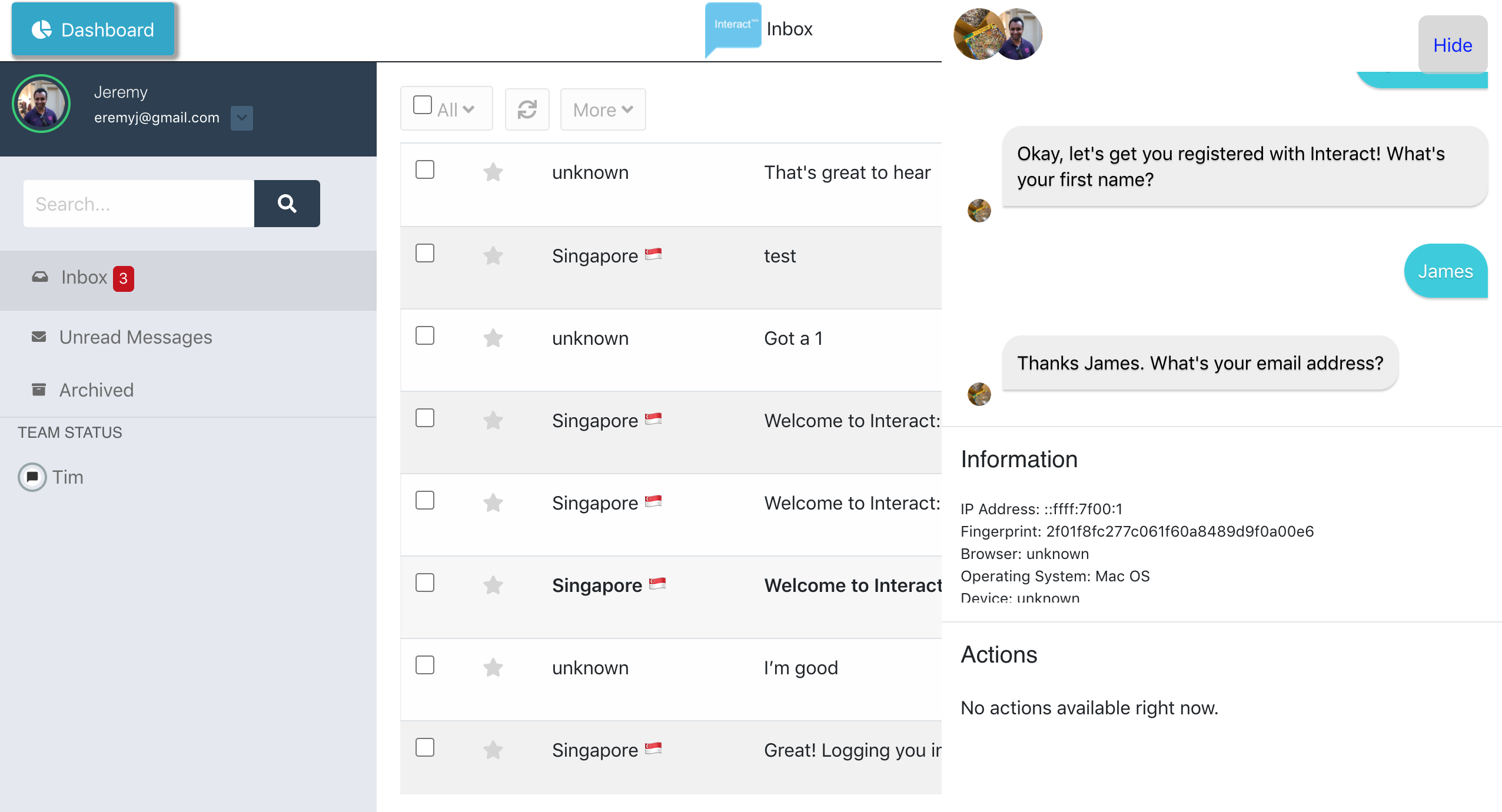The width and height of the screenshot is (1502, 812).
Task: Tick checkbox for 'Got a 1' message
Action: [424, 336]
